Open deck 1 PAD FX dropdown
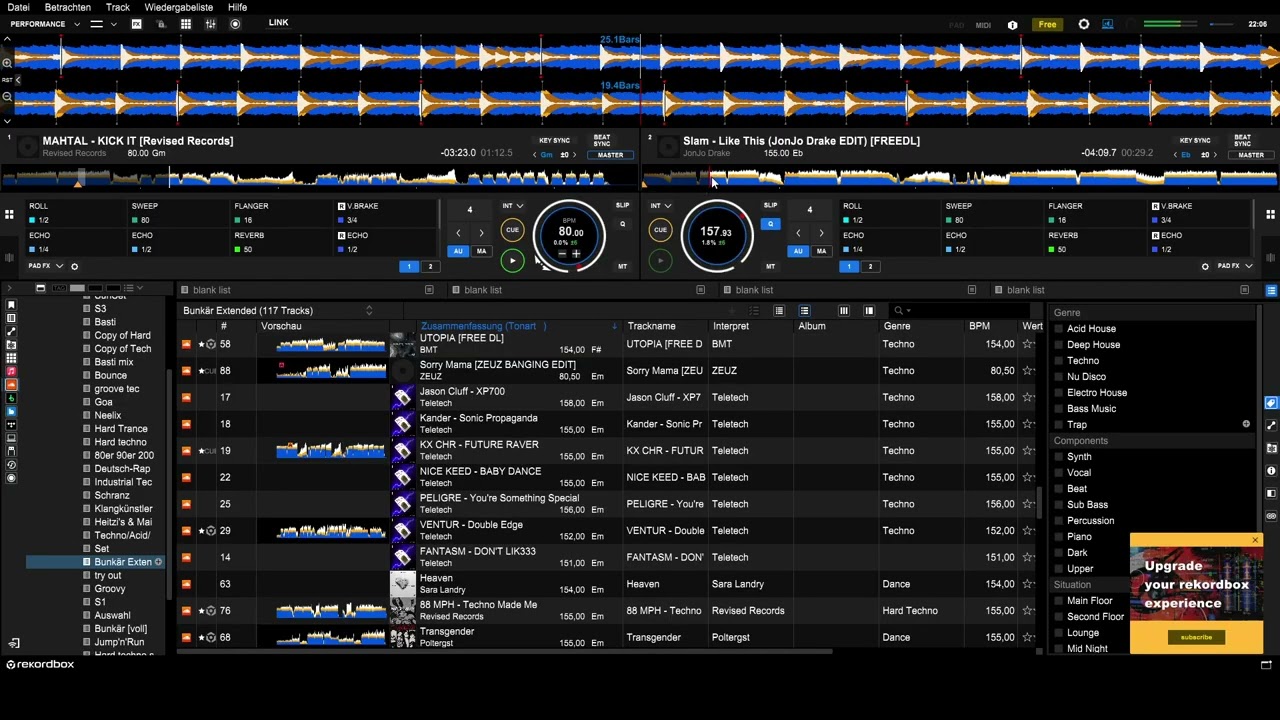 pyautogui.click(x=46, y=266)
